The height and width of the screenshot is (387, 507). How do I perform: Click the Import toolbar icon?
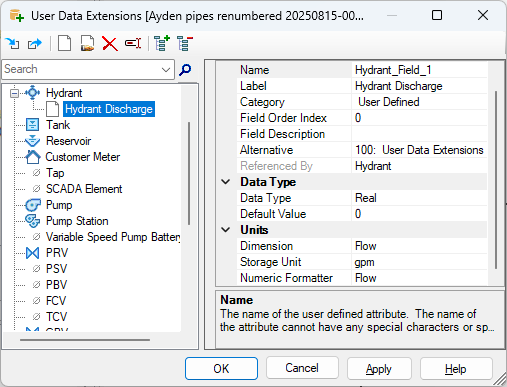pyautogui.click(x=13, y=43)
